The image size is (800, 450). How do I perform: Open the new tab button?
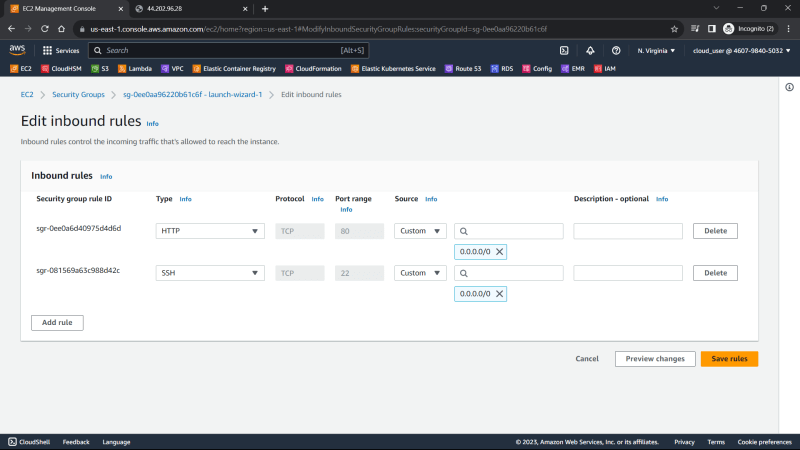coord(265,9)
